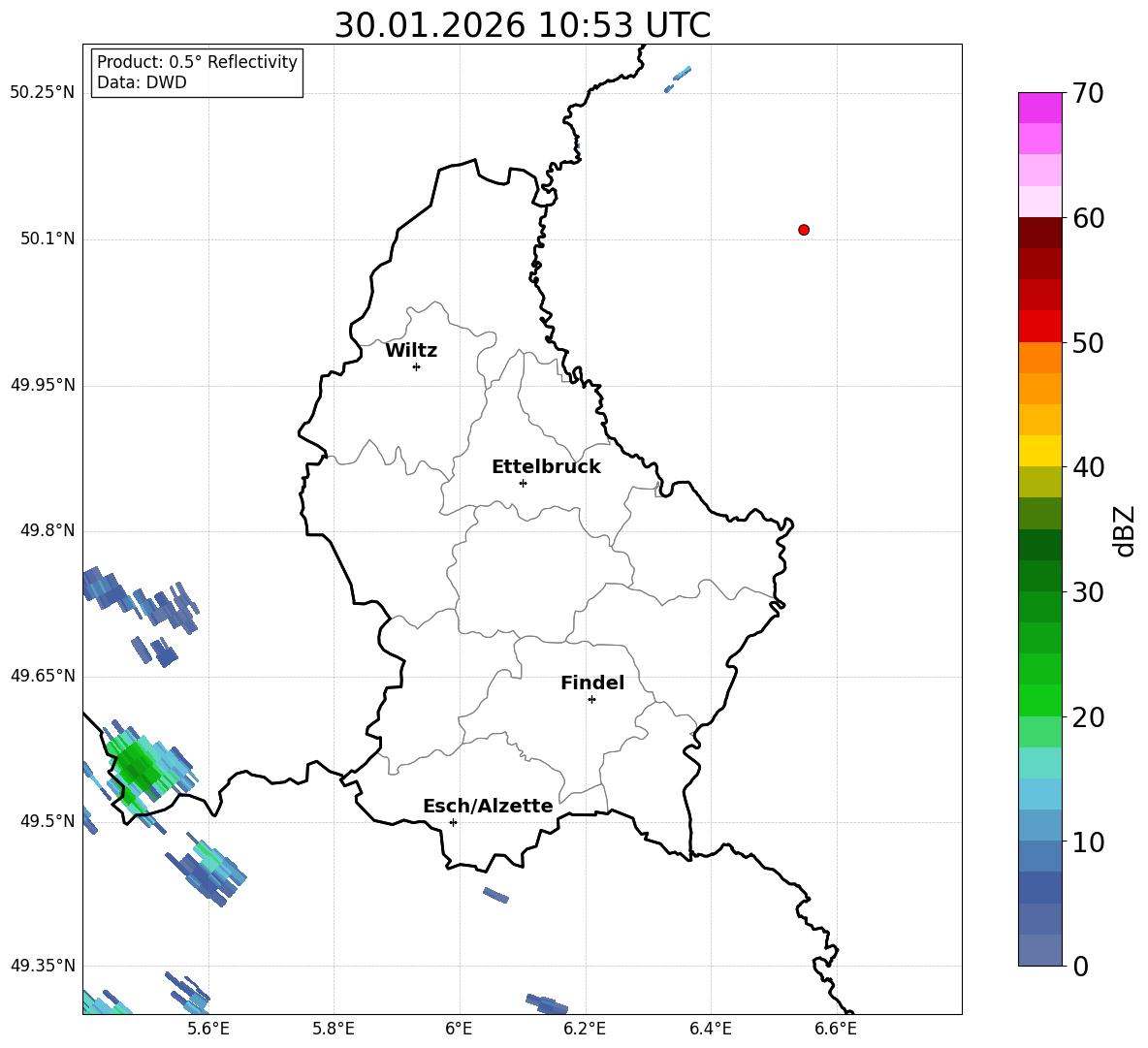Click the Findel cross marker
The image size is (1148, 1048).
click(591, 700)
